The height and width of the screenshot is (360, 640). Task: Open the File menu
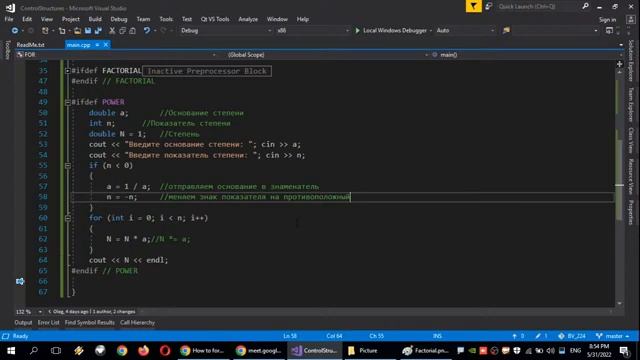pos(9,19)
